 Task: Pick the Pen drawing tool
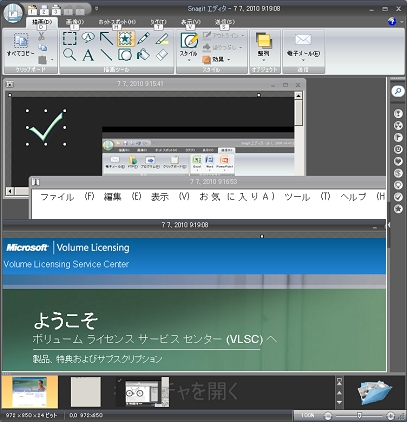pyautogui.click(x=143, y=39)
